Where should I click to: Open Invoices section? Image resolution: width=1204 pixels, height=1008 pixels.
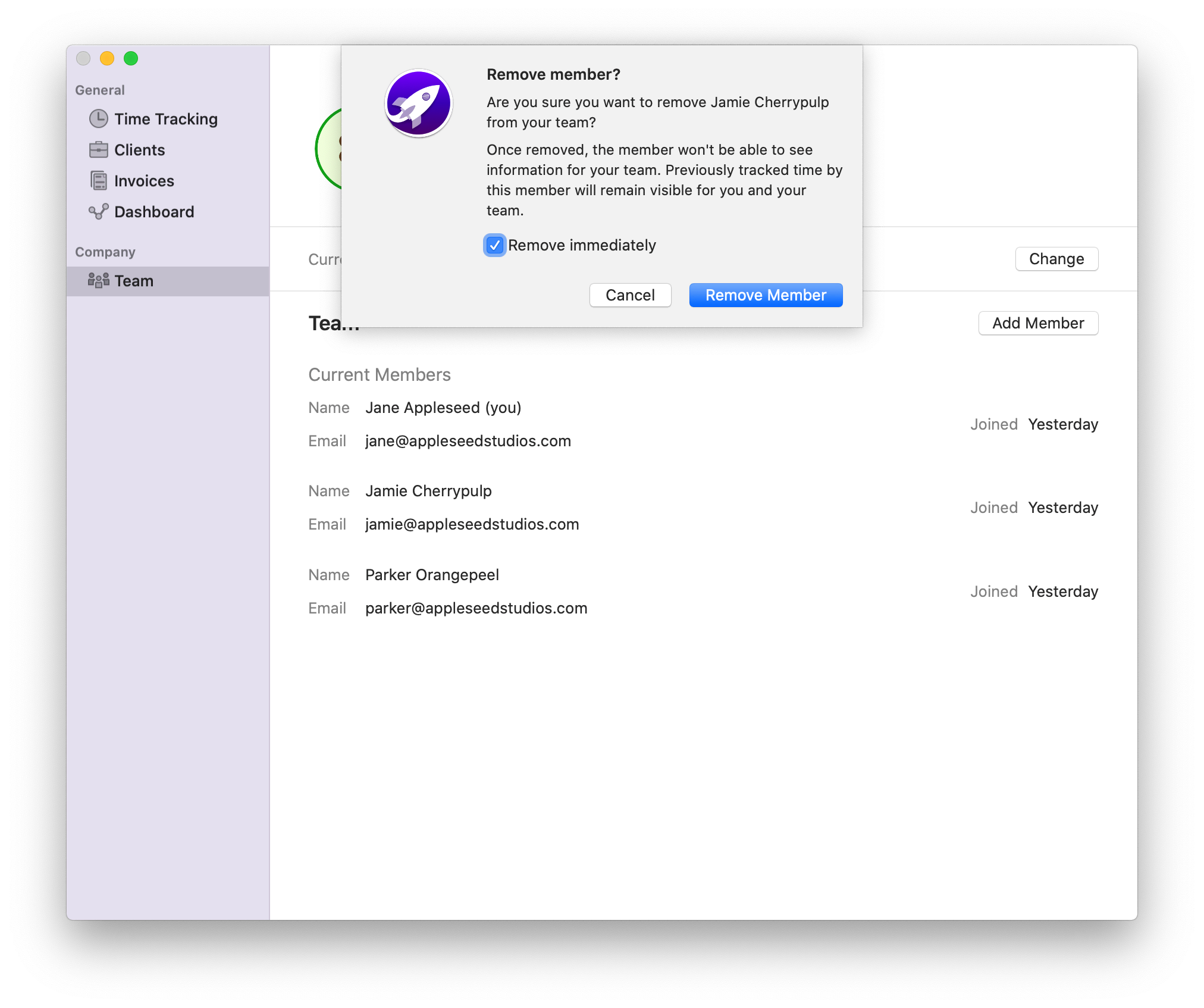coord(143,181)
